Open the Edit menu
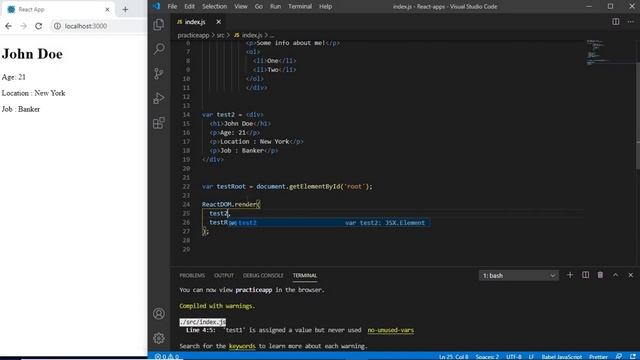Screen dimensions: 640x360 tap(189, 7)
